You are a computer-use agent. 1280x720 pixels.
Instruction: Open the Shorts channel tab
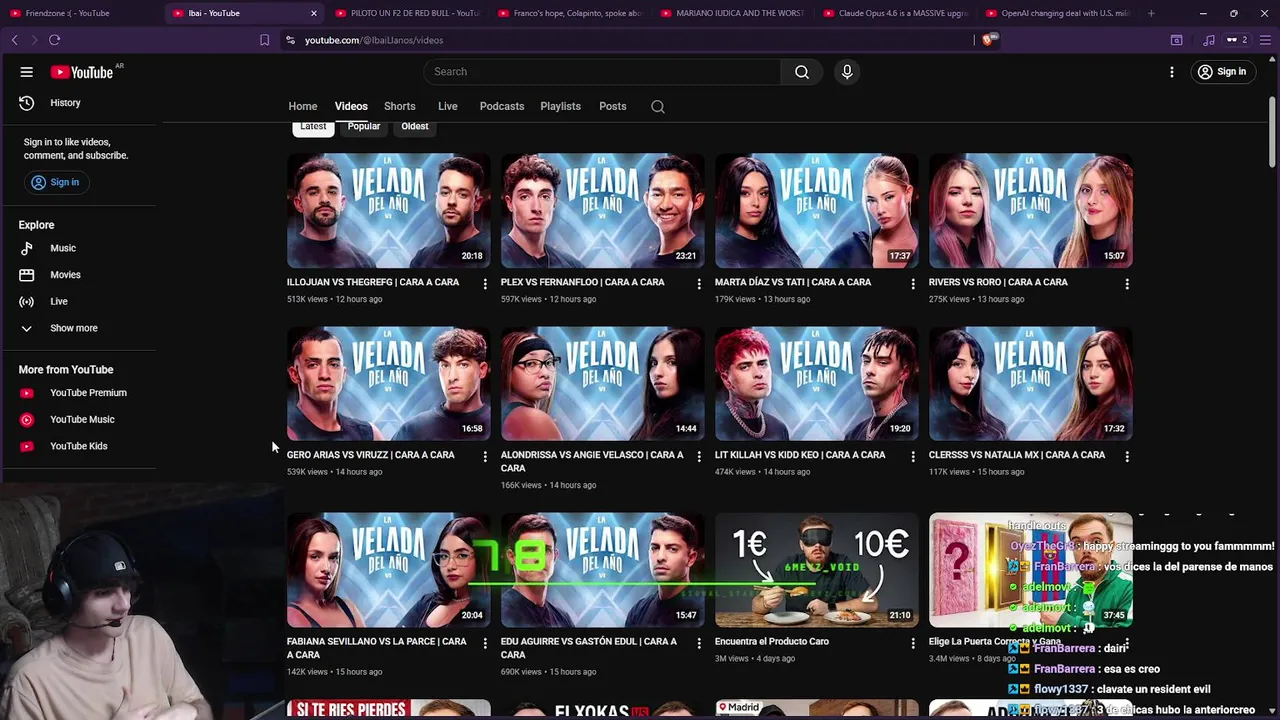click(400, 107)
